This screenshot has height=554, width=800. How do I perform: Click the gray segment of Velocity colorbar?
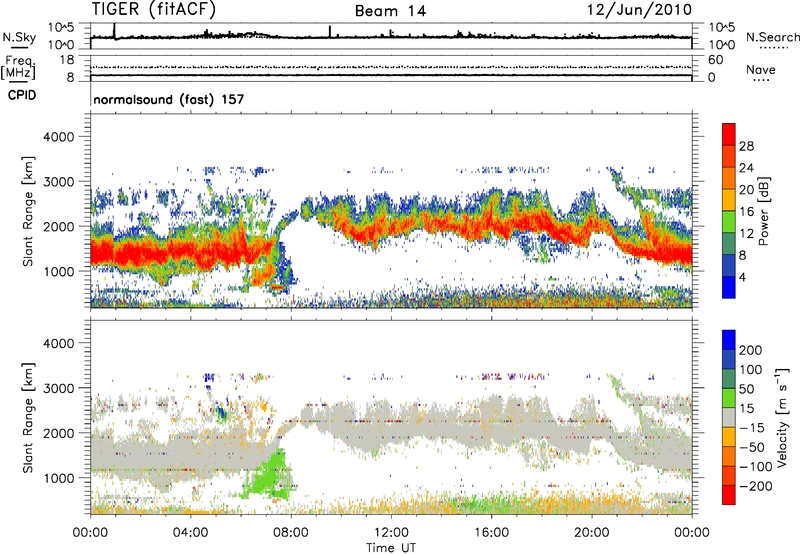(729, 417)
